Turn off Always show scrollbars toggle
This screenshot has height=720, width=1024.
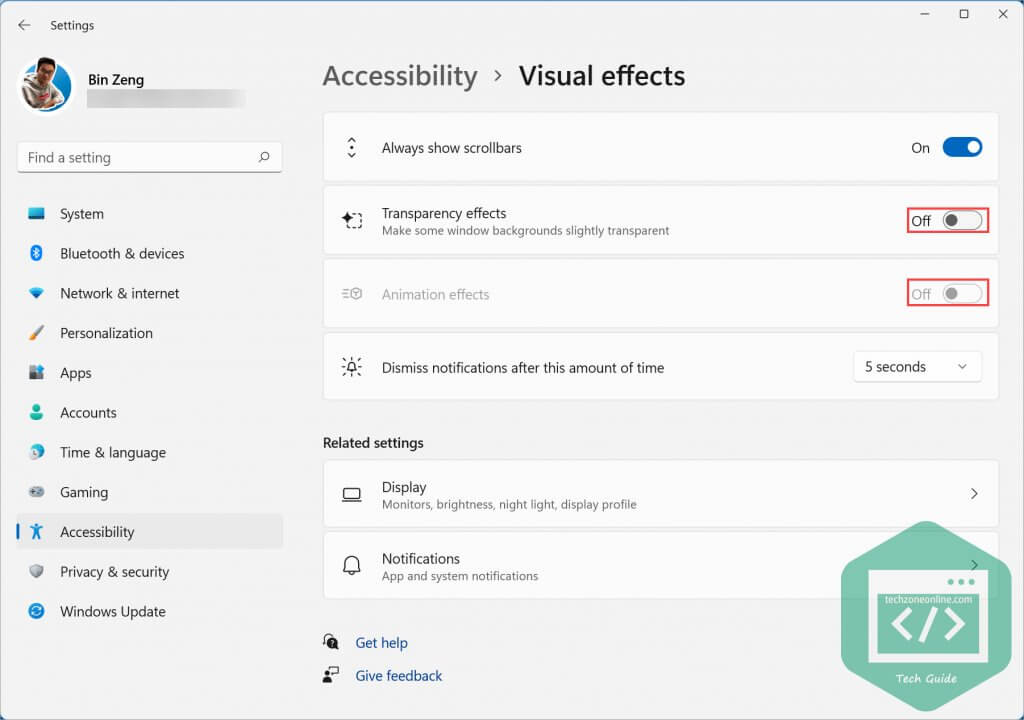pos(962,148)
